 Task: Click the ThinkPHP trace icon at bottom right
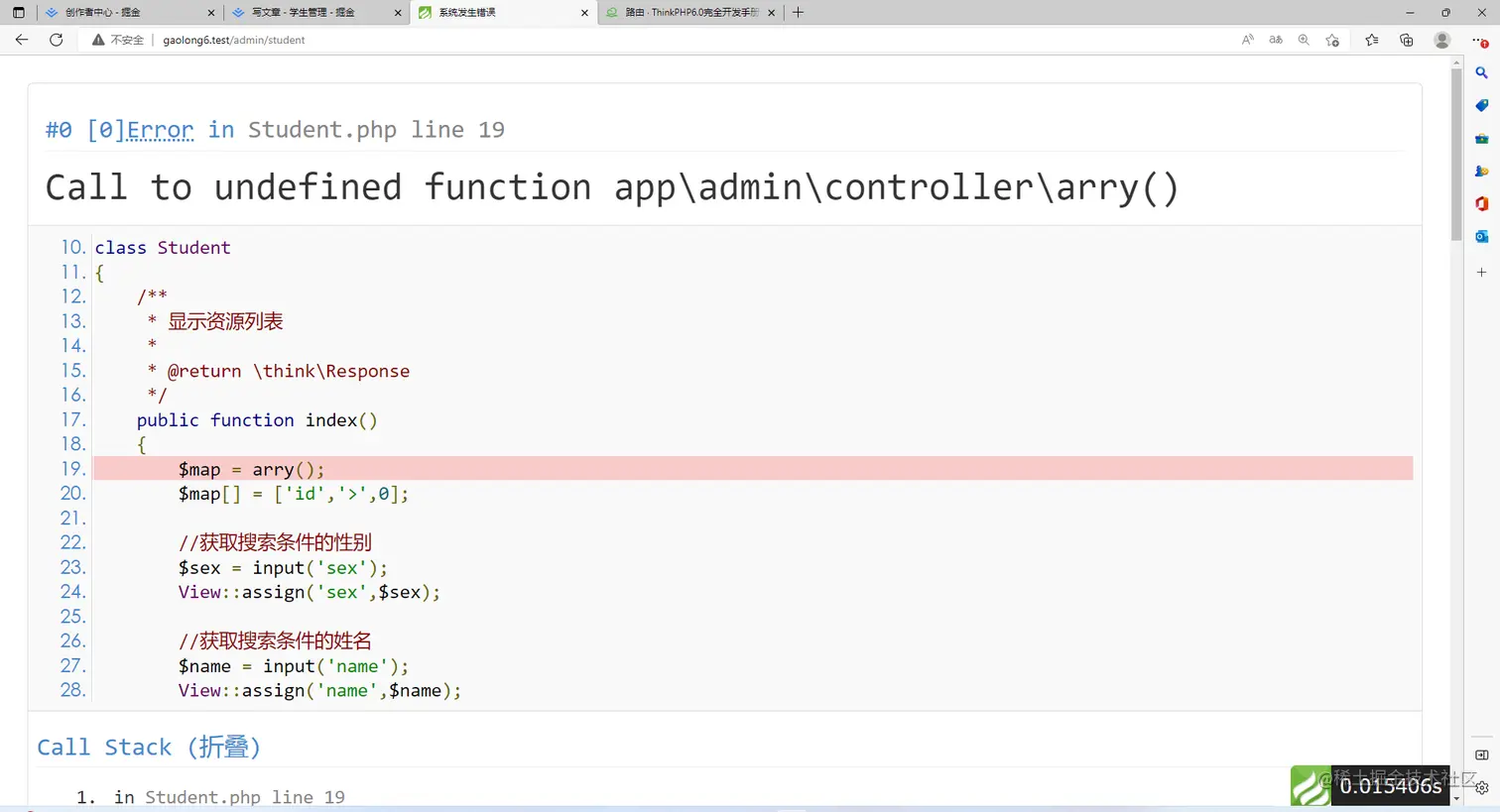click(1311, 785)
